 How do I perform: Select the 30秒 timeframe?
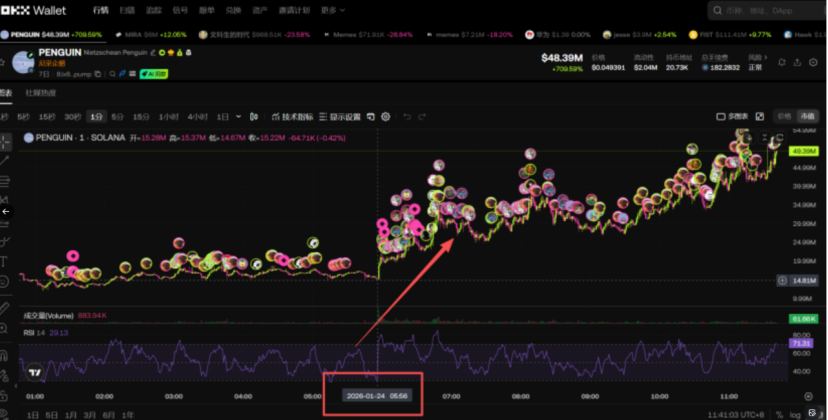click(73, 117)
